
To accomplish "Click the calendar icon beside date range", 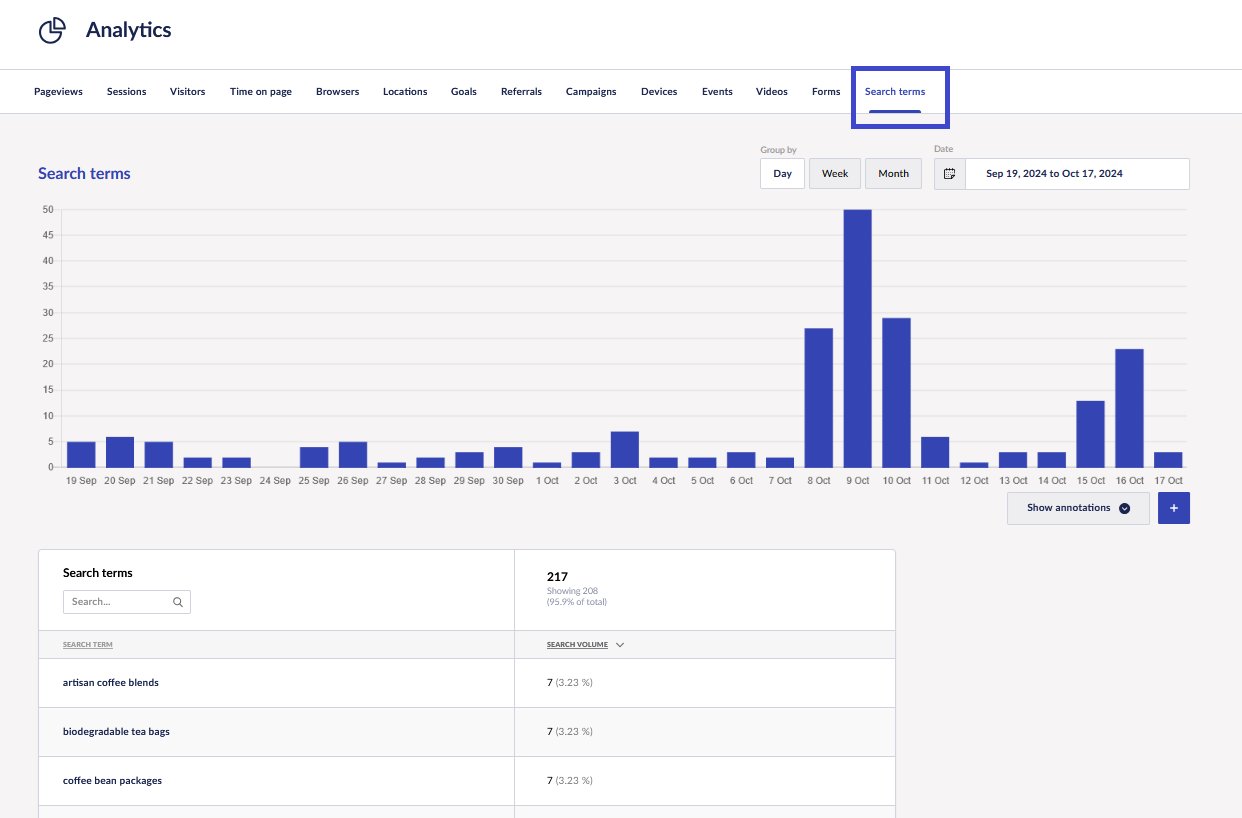I will point(950,174).
